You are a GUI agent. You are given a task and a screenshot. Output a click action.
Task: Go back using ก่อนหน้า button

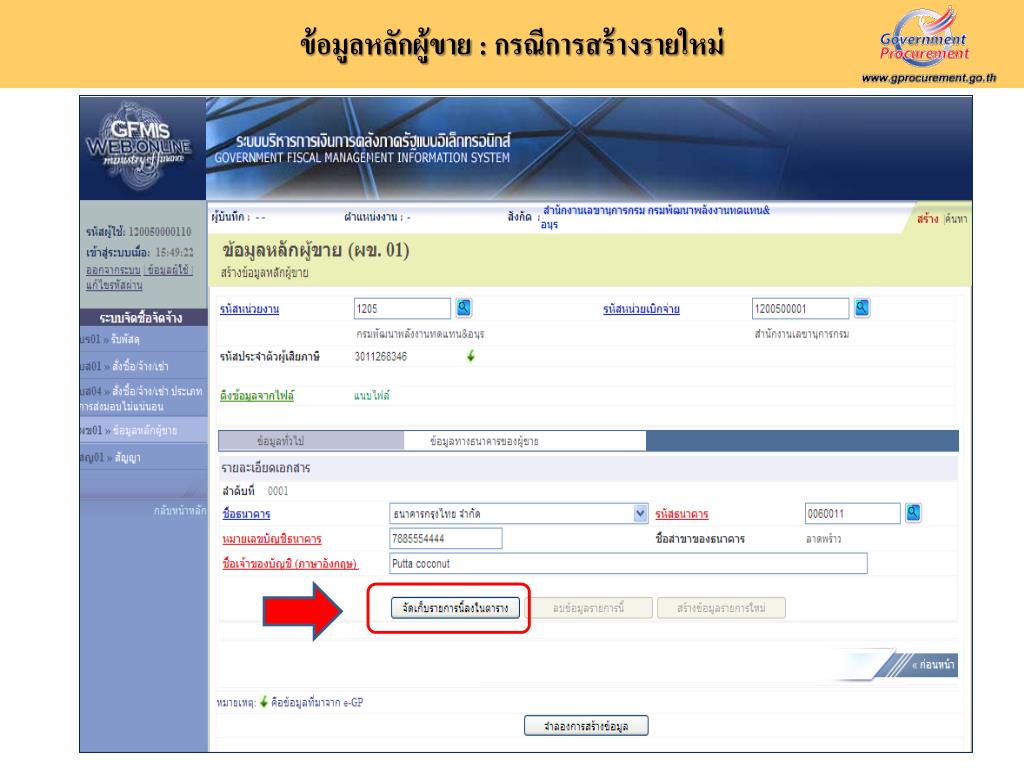pos(932,665)
